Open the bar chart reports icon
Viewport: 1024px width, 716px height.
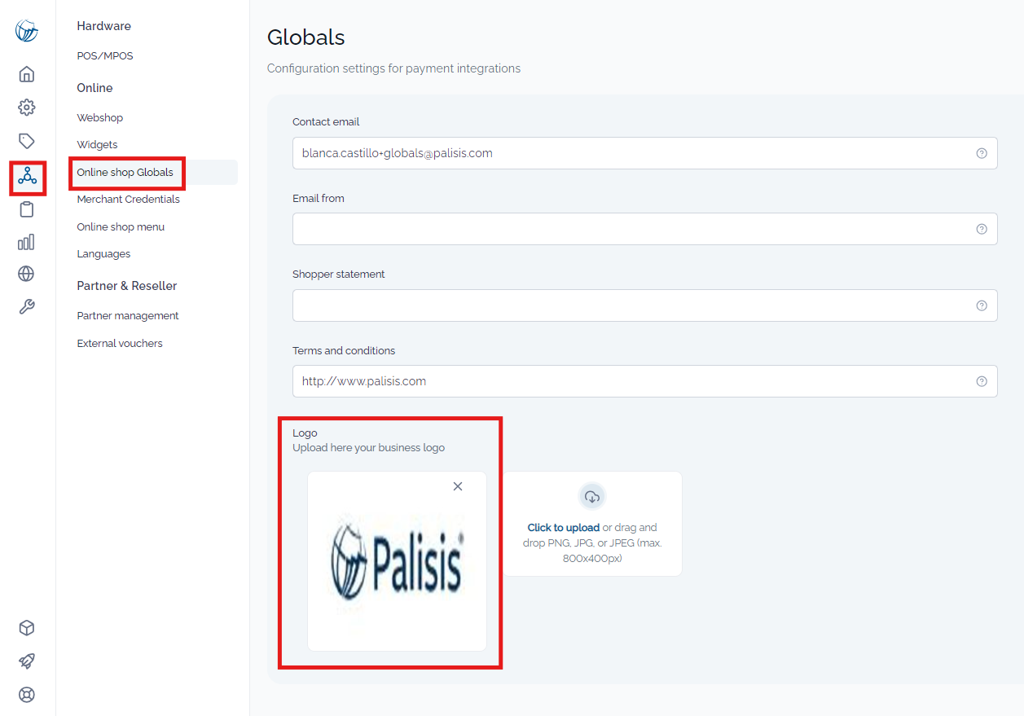coord(26,242)
